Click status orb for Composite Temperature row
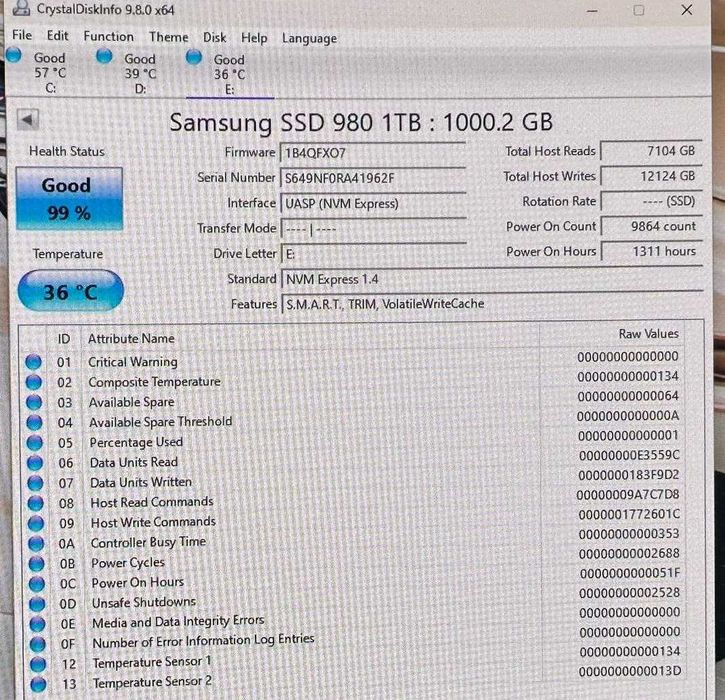This screenshot has height=700, width=725. 34,382
